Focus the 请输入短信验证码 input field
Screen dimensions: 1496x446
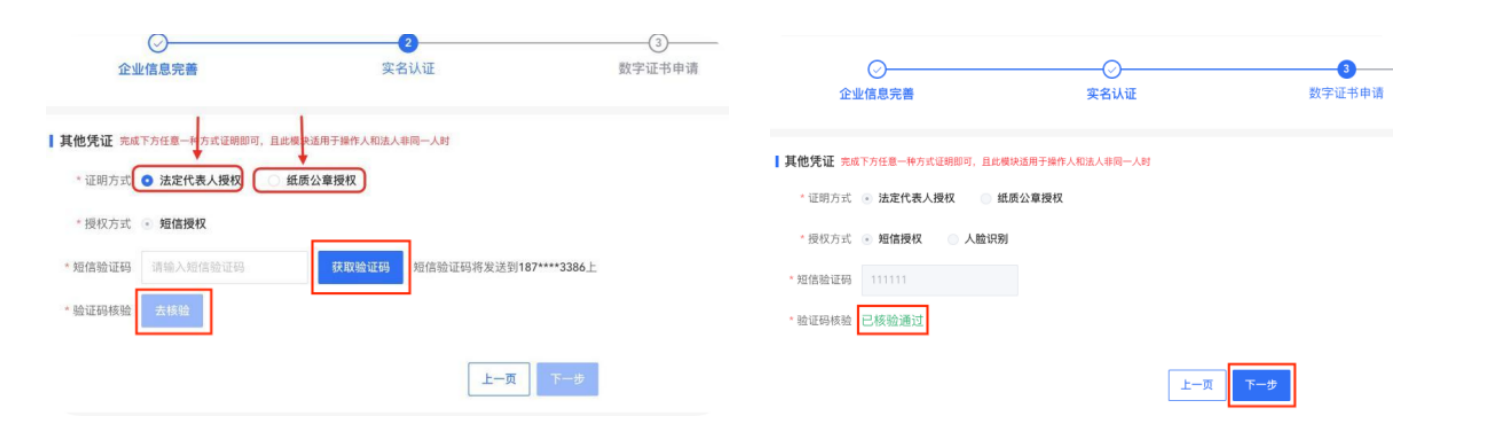pos(225,267)
